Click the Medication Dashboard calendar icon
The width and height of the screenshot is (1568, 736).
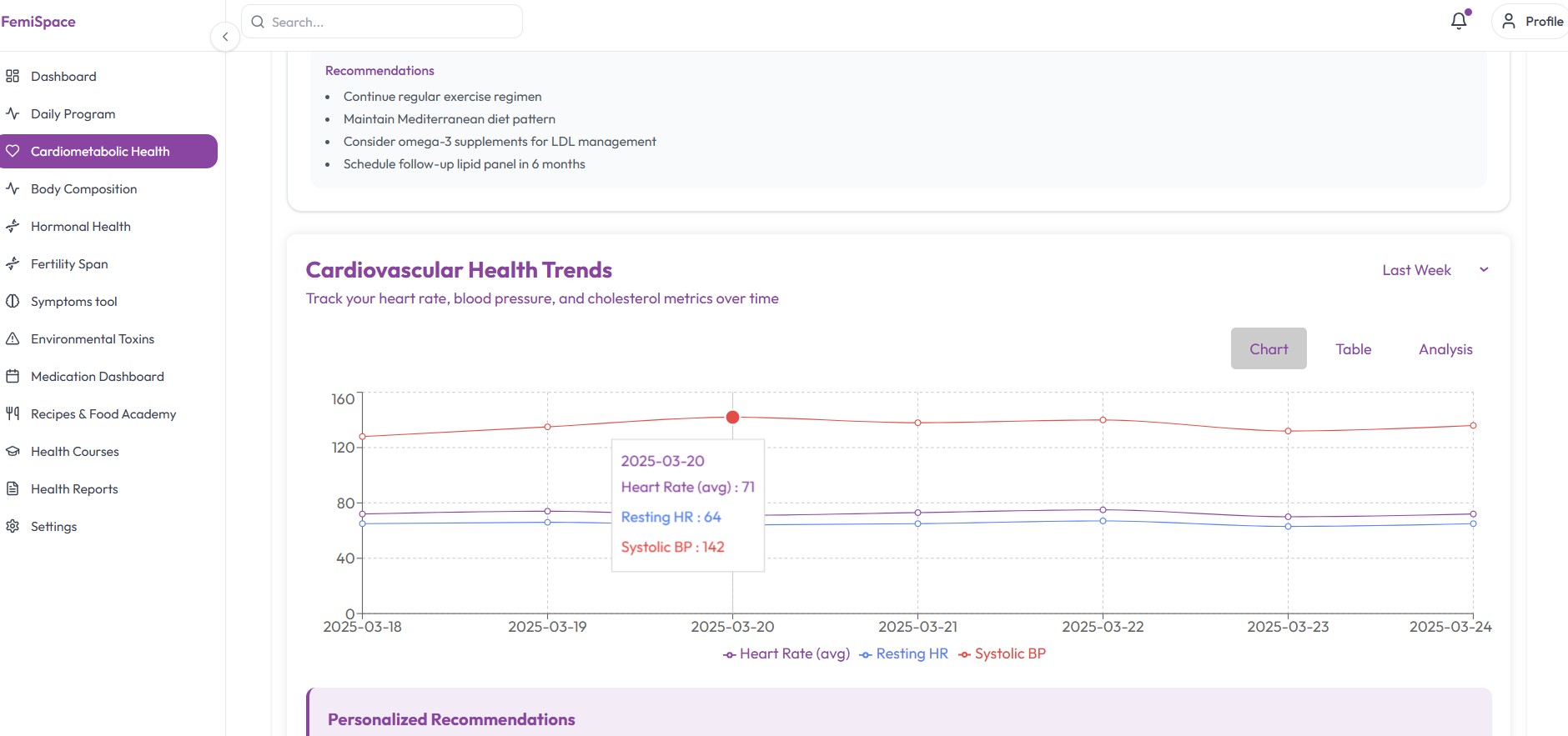click(13, 376)
